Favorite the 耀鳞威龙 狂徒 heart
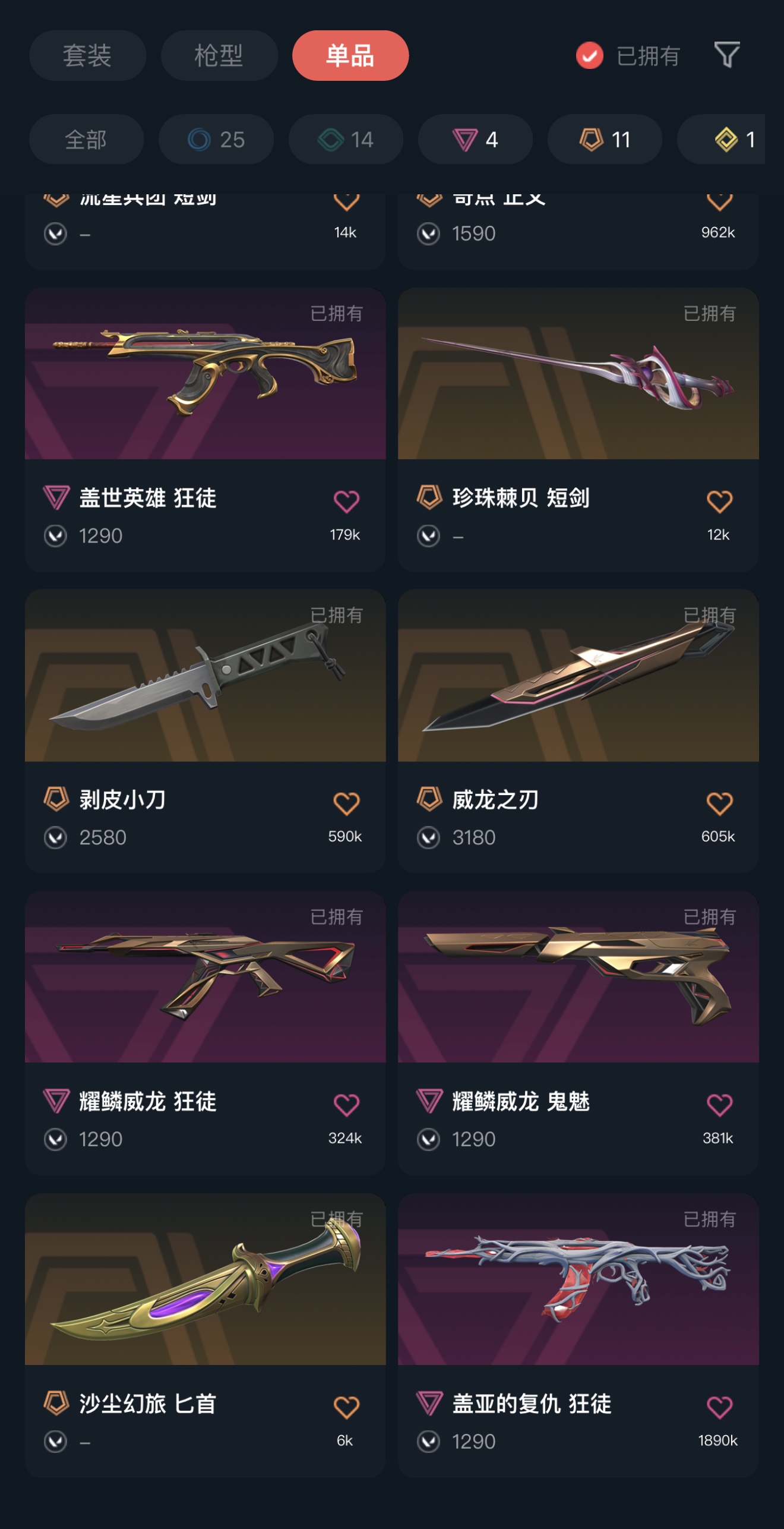 [x=346, y=1105]
